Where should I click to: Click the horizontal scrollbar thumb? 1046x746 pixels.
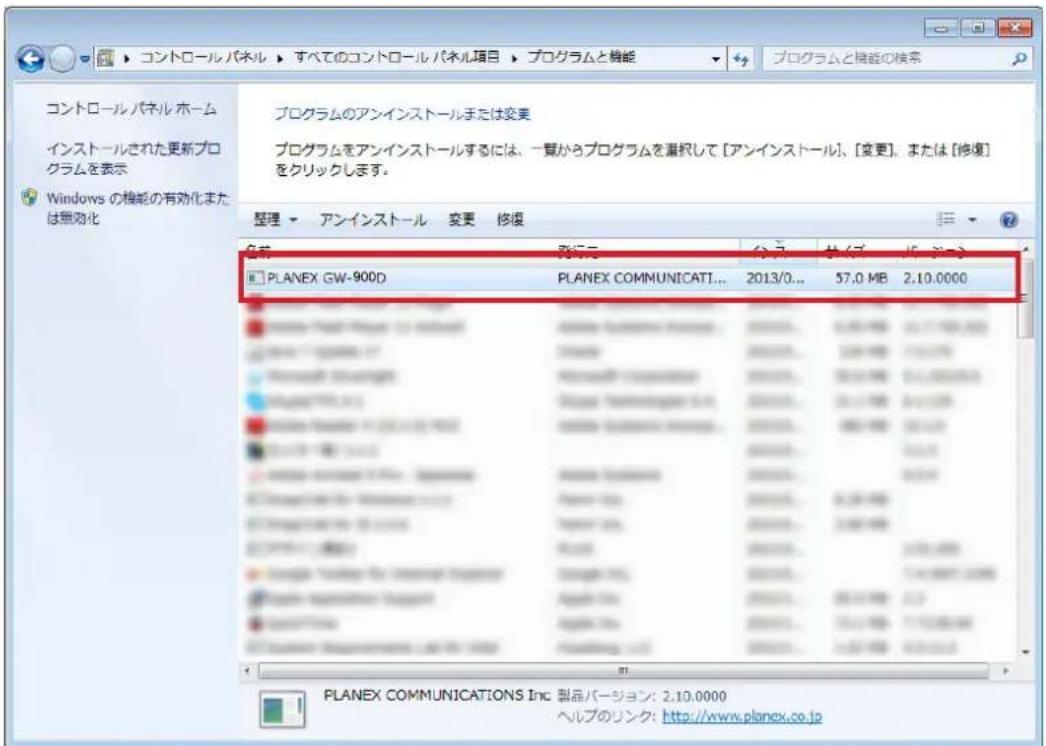(x=623, y=670)
